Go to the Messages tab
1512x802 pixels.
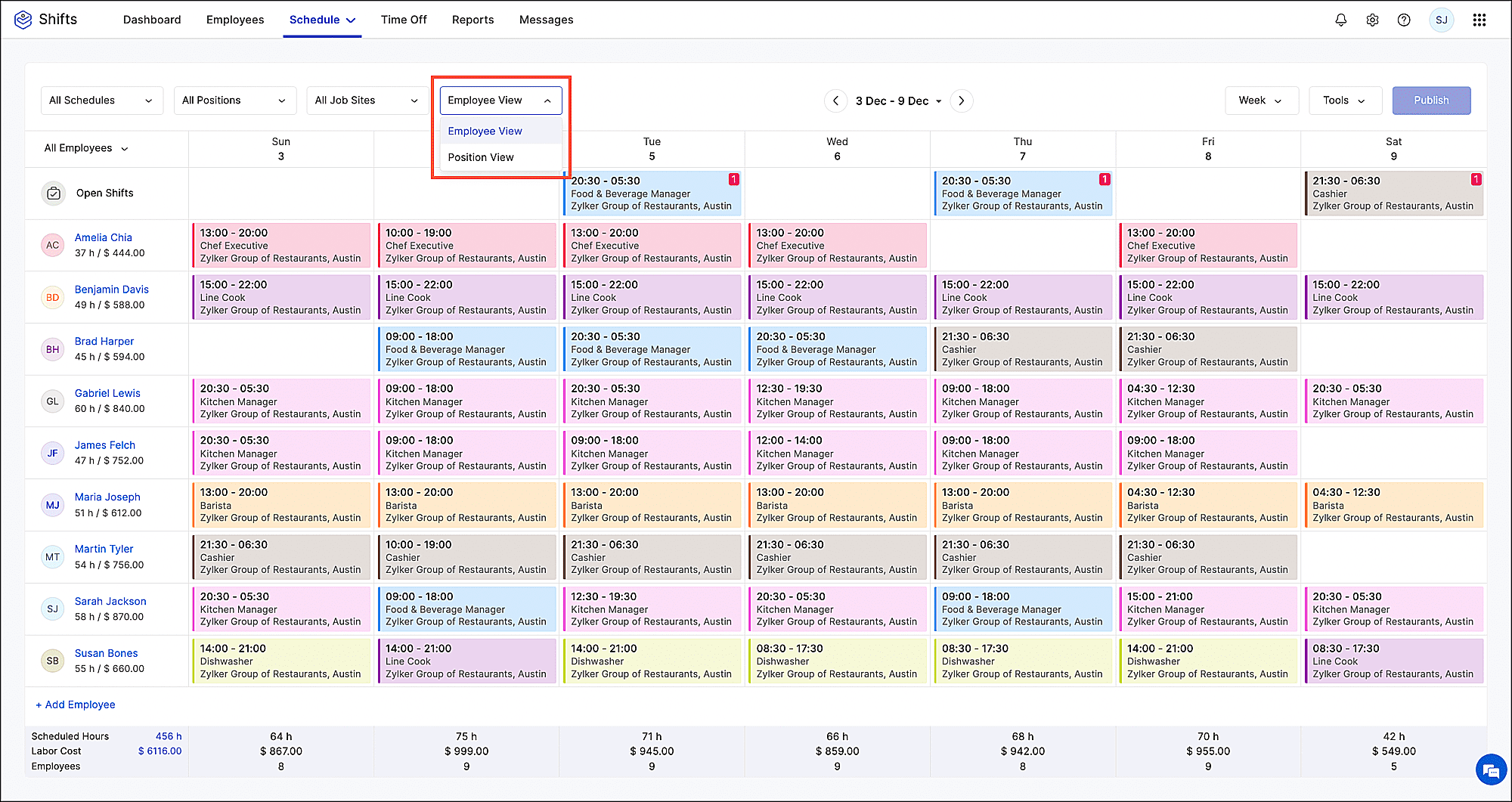(x=546, y=20)
